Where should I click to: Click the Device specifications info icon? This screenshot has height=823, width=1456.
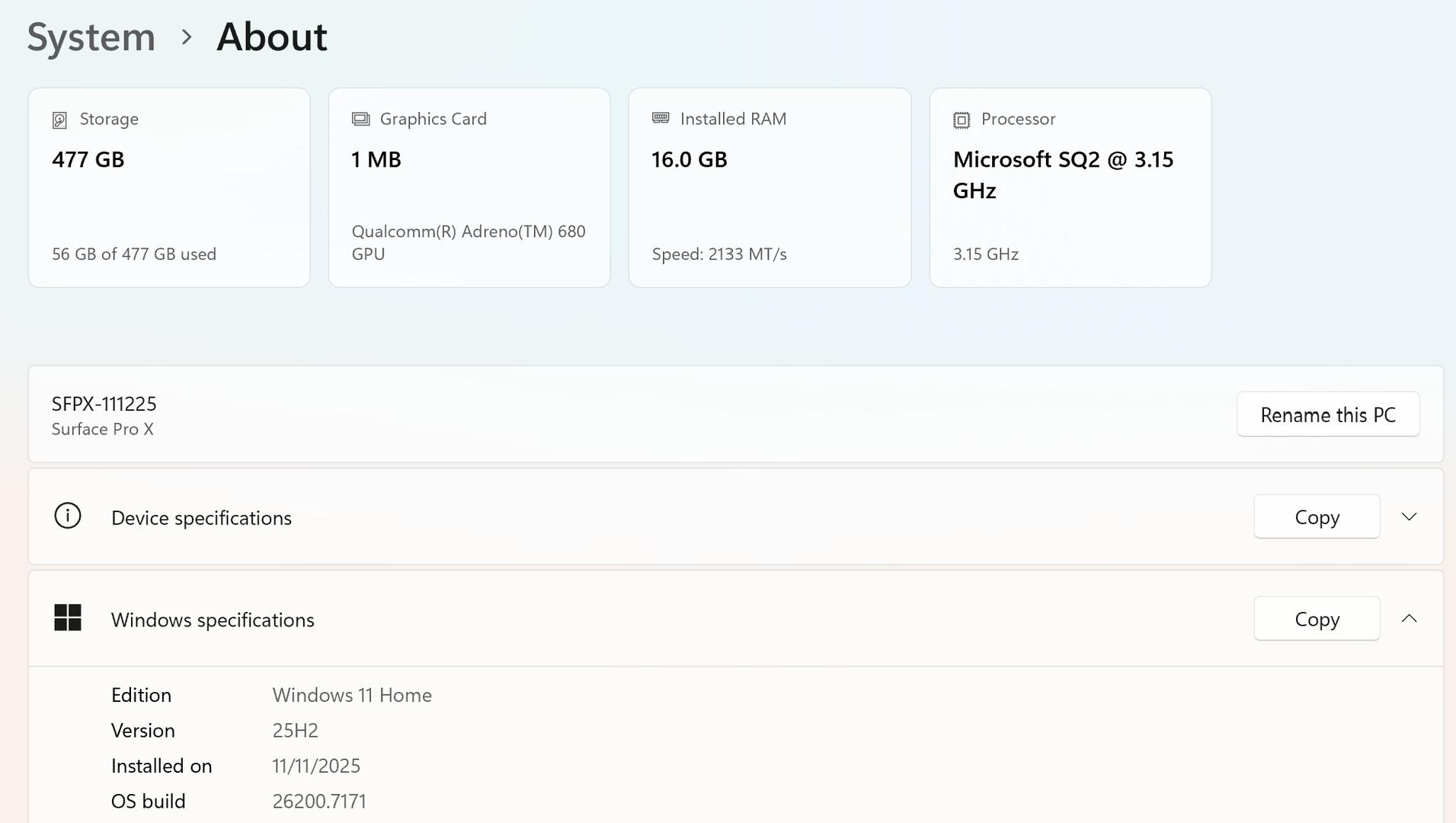point(68,516)
